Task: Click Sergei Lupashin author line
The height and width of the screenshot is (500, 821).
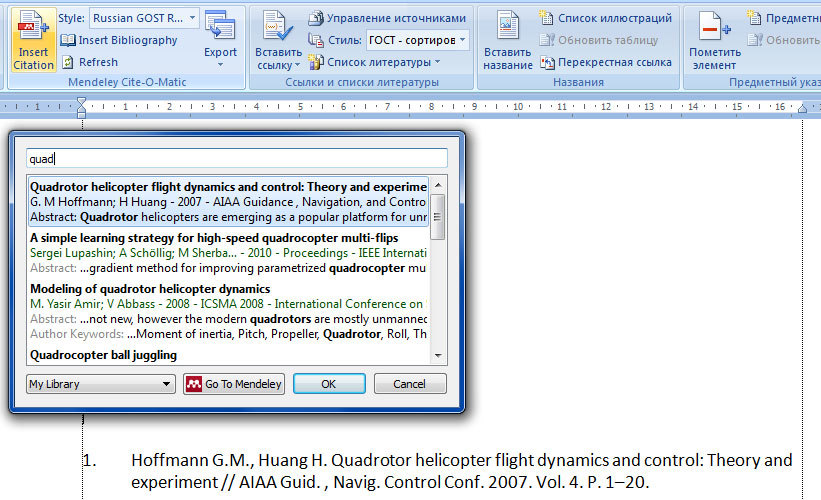Action: click(x=228, y=253)
